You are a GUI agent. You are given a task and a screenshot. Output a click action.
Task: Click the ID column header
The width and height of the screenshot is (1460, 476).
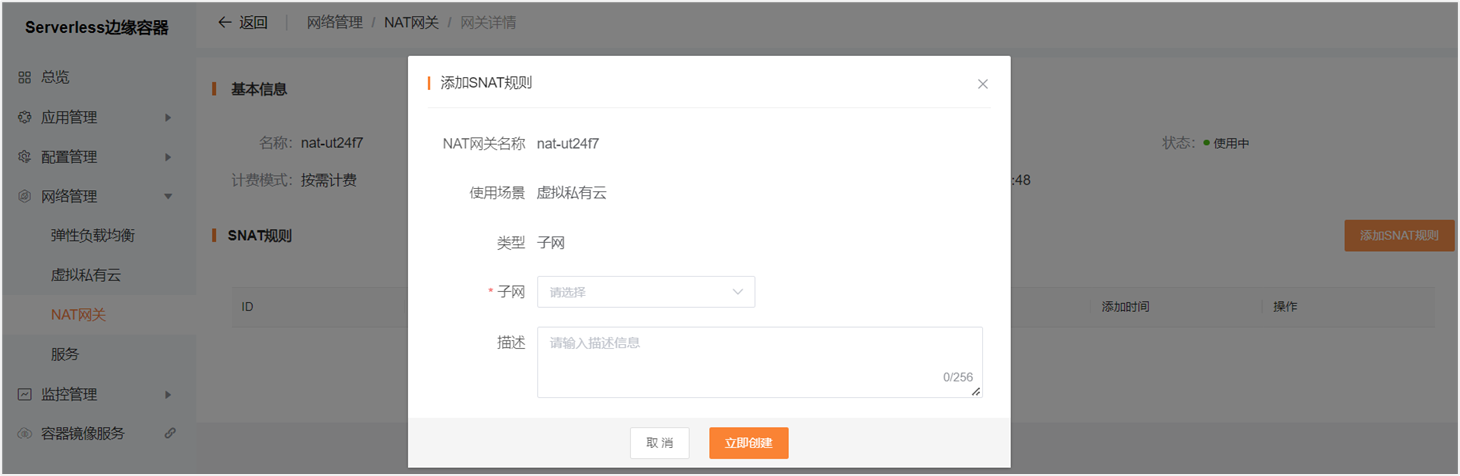248,307
